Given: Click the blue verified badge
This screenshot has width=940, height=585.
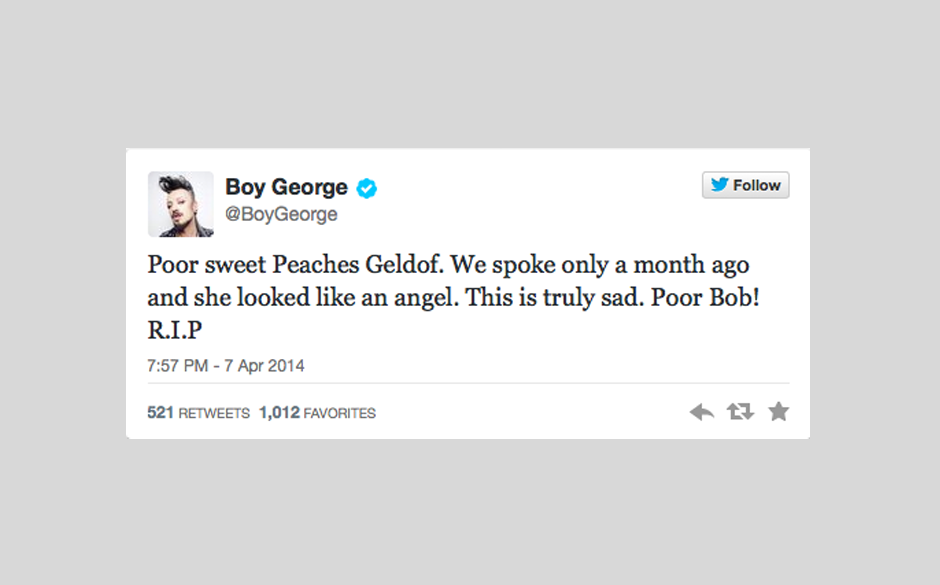Looking at the screenshot, I should 367,188.
